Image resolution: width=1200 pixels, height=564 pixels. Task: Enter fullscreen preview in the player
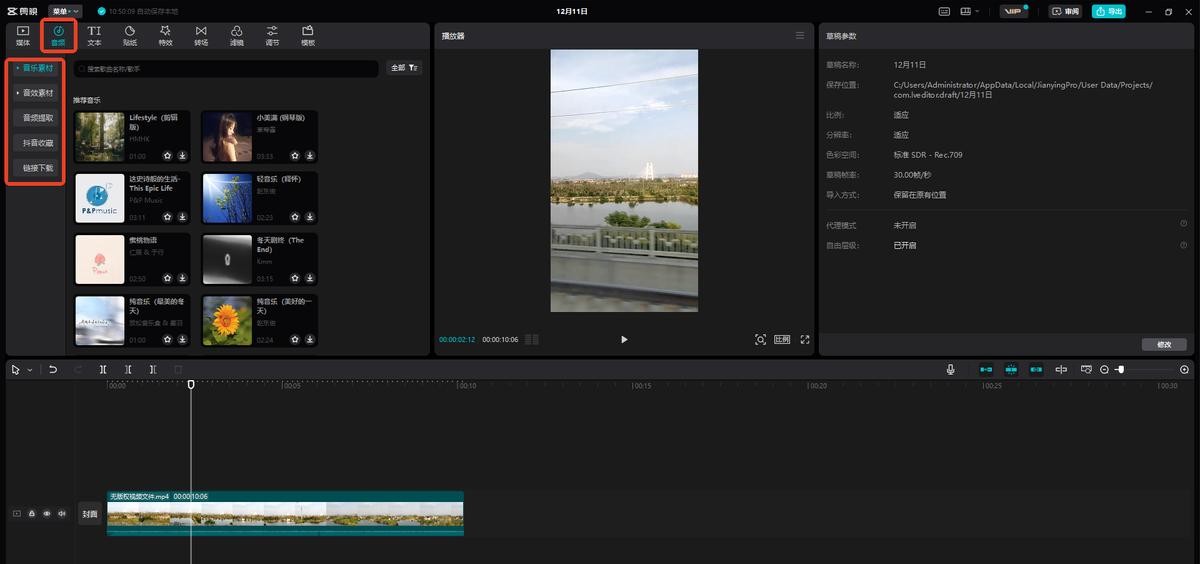(x=805, y=340)
